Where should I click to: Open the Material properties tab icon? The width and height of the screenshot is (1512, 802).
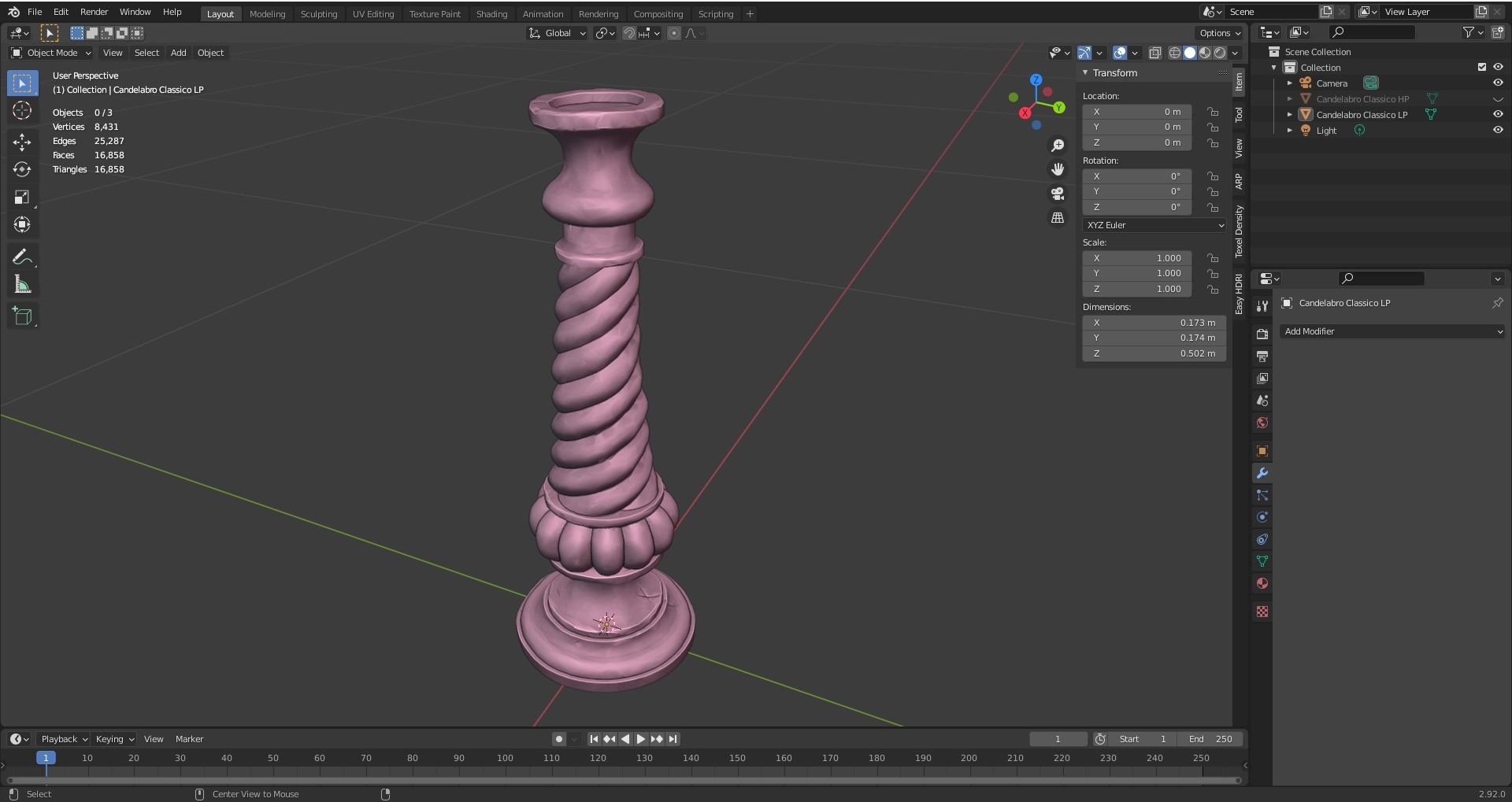(1262, 583)
